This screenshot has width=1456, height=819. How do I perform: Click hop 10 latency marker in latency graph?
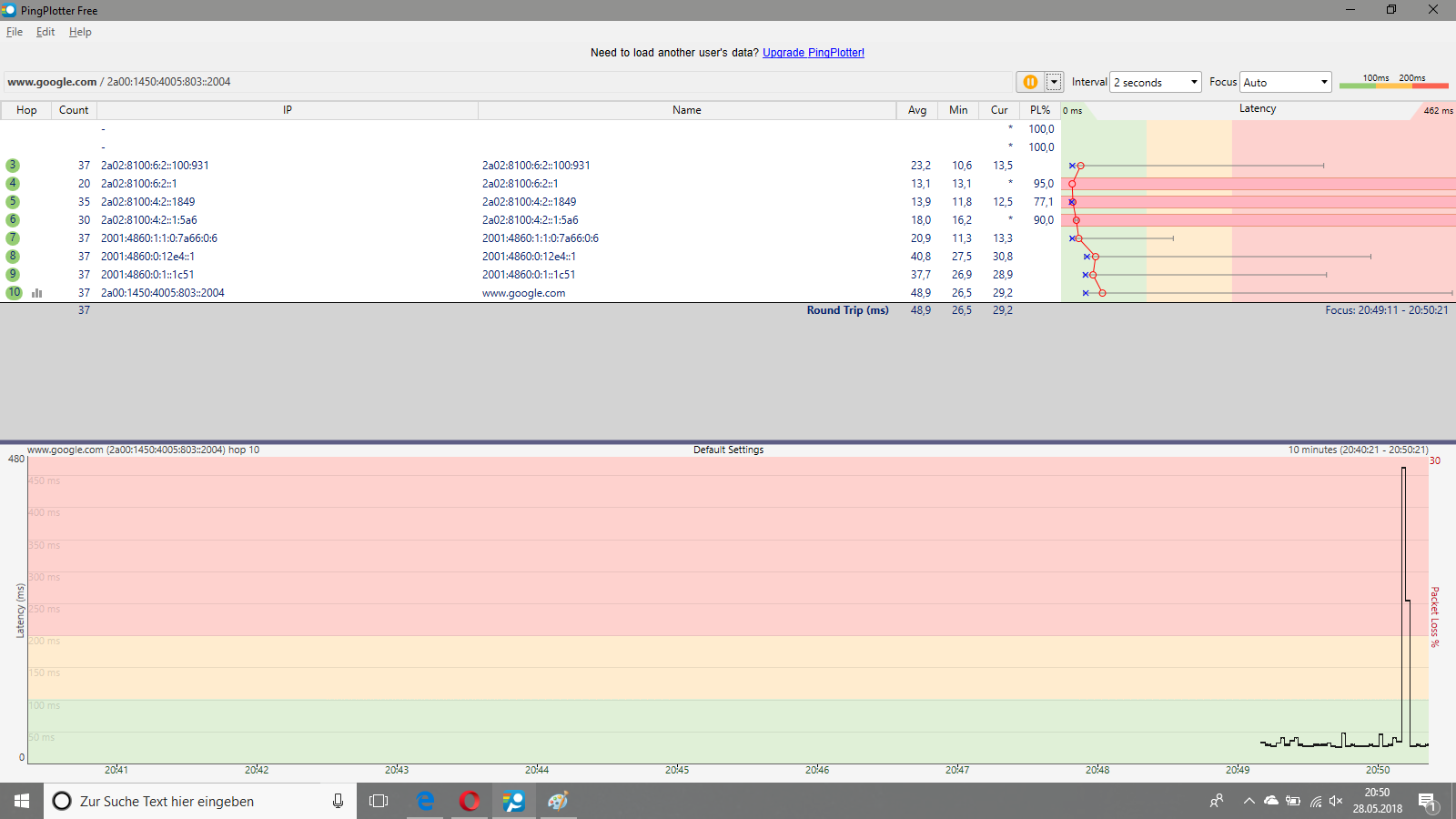pyautogui.click(x=1102, y=293)
